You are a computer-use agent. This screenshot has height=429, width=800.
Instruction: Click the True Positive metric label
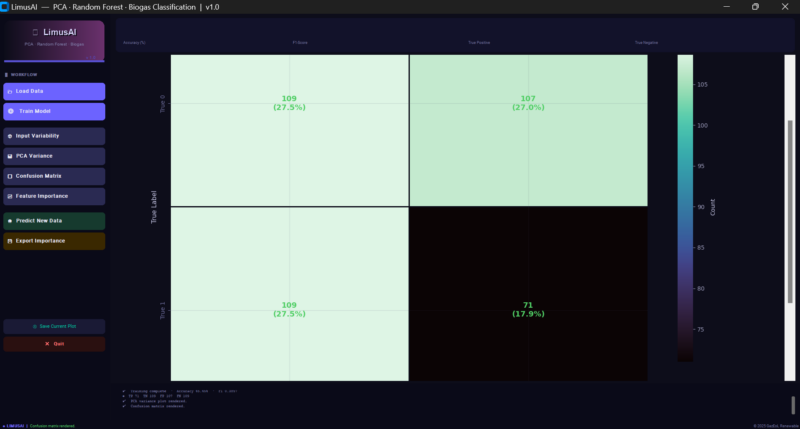point(479,43)
